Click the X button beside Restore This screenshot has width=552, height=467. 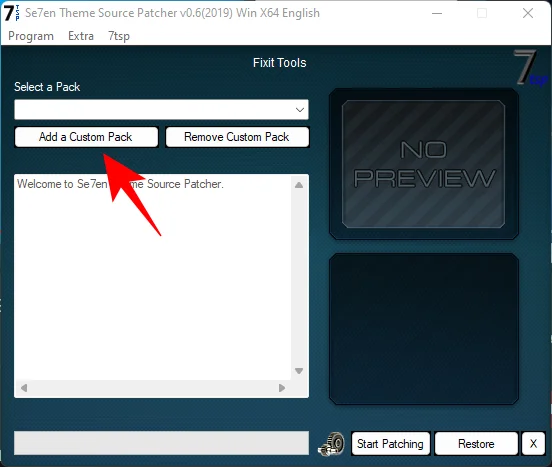coord(533,444)
